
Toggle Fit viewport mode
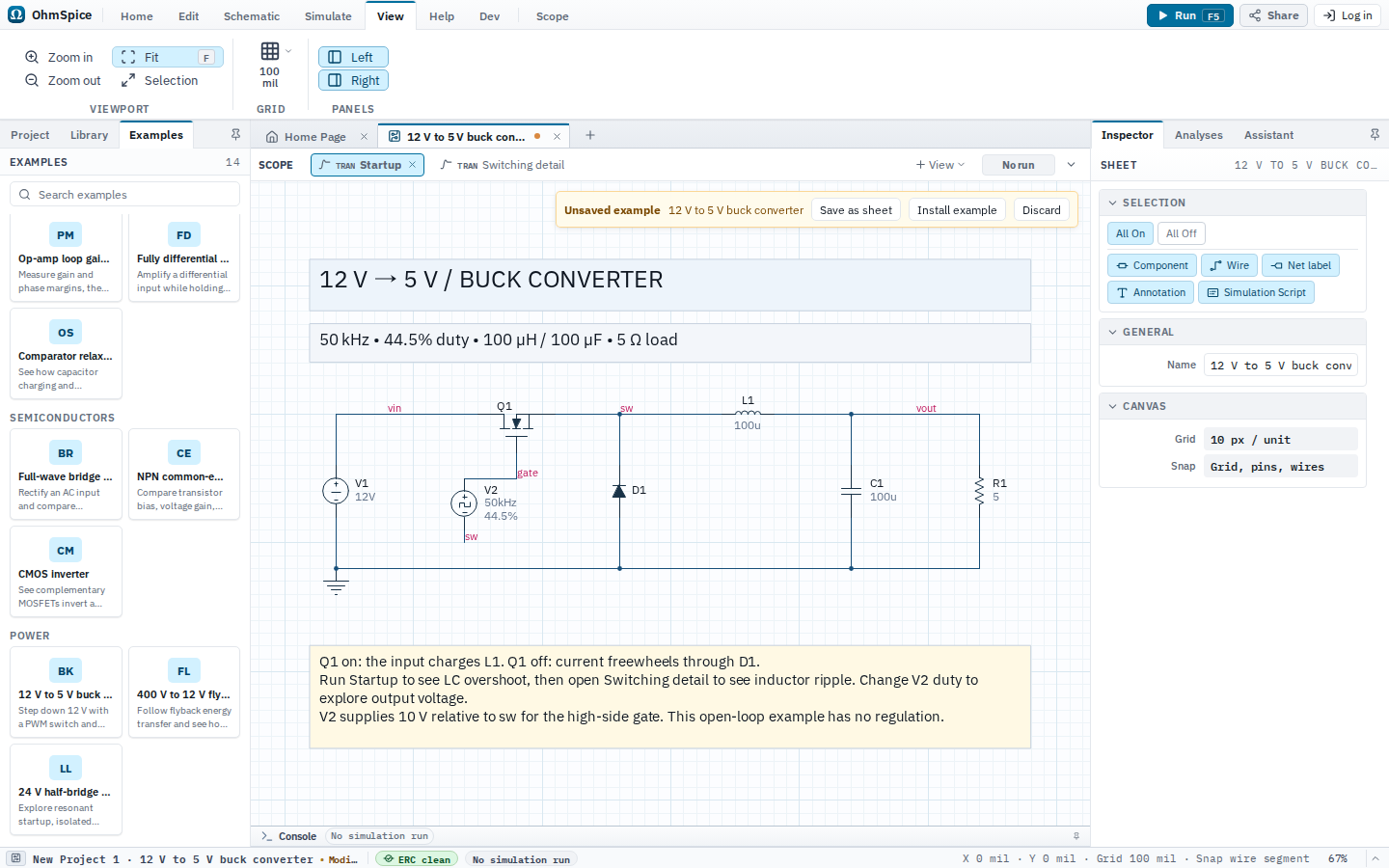[168, 57]
